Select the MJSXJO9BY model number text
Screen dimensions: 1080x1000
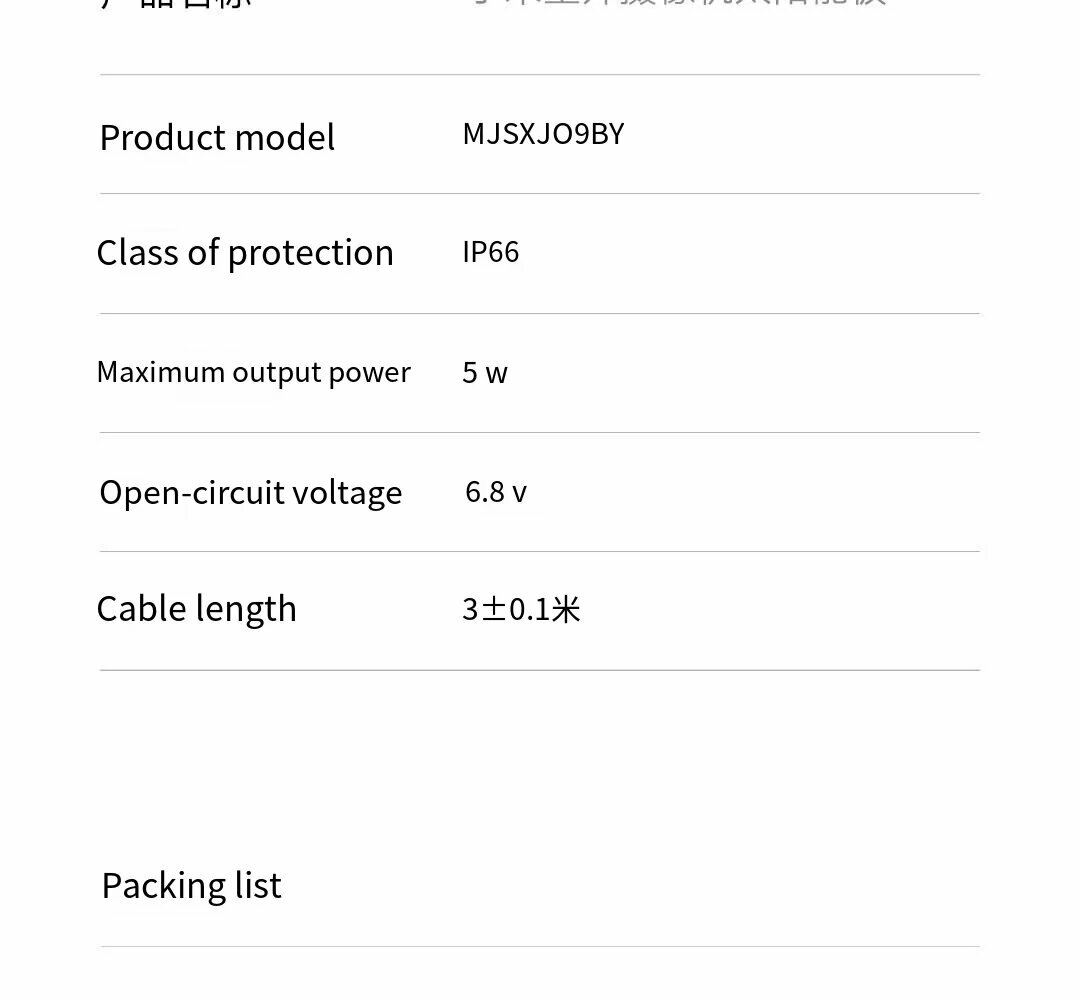click(x=543, y=134)
